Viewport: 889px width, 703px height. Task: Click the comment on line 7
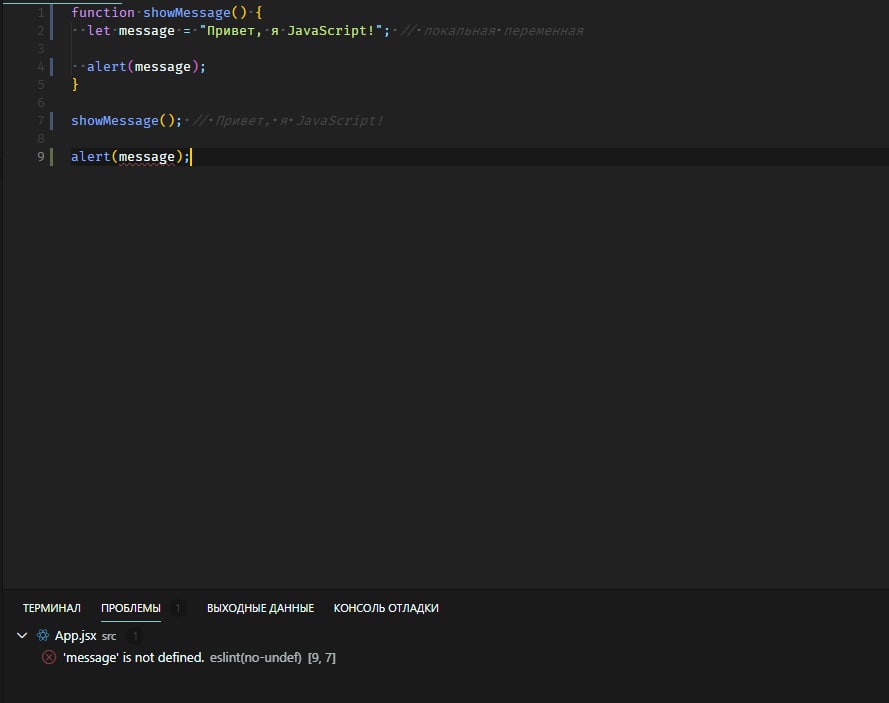[x=287, y=121]
